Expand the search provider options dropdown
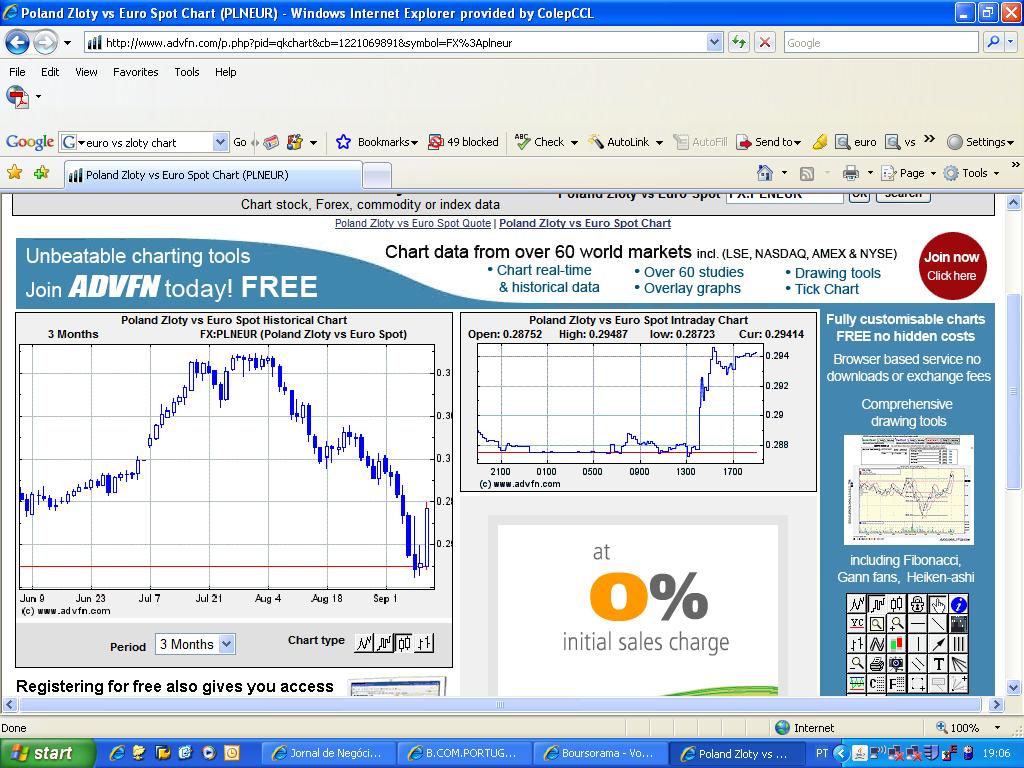This screenshot has height=768, width=1024. coord(1010,42)
